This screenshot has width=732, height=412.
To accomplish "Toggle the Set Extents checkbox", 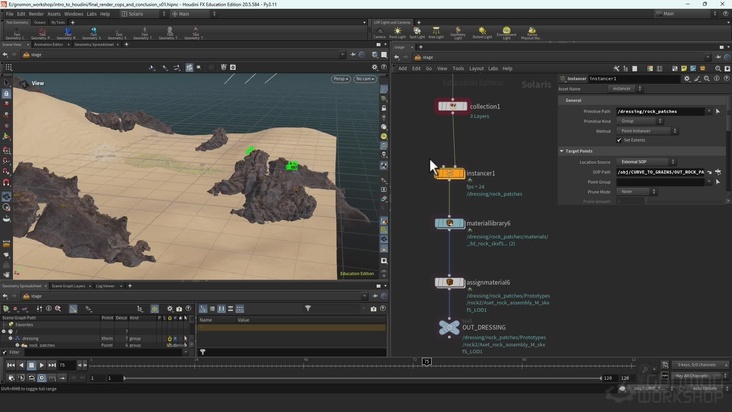I will pos(619,140).
